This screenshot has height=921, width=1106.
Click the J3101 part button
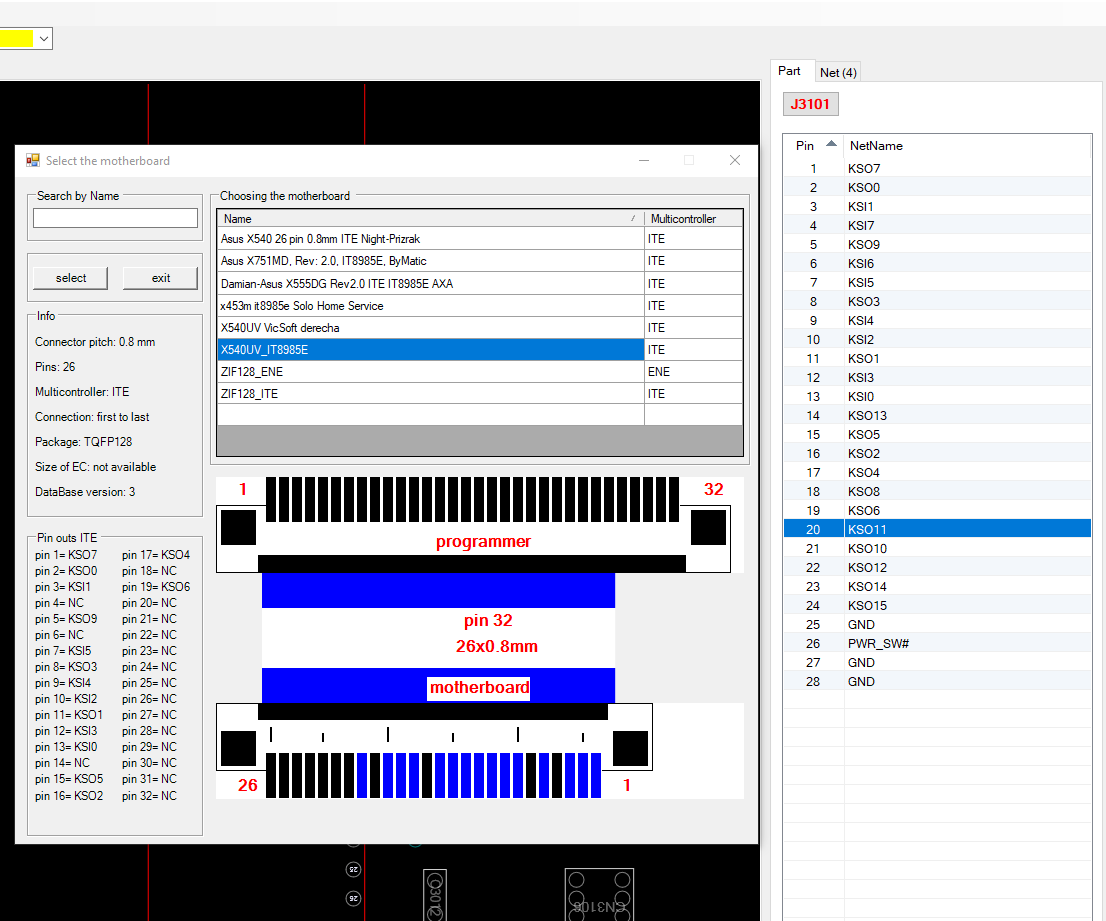tap(810, 104)
